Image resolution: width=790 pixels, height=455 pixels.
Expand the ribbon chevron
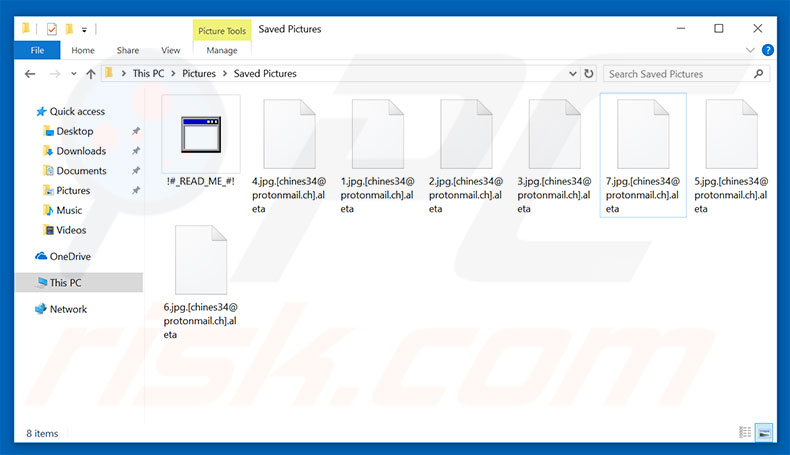pyautogui.click(x=750, y=50)
